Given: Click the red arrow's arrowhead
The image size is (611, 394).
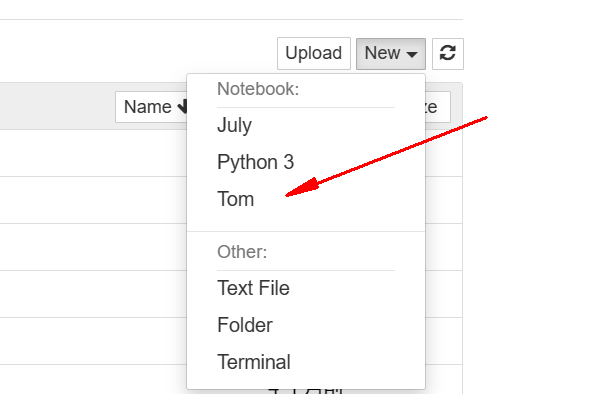Looking at the screenshot, I should pos(303,187).
